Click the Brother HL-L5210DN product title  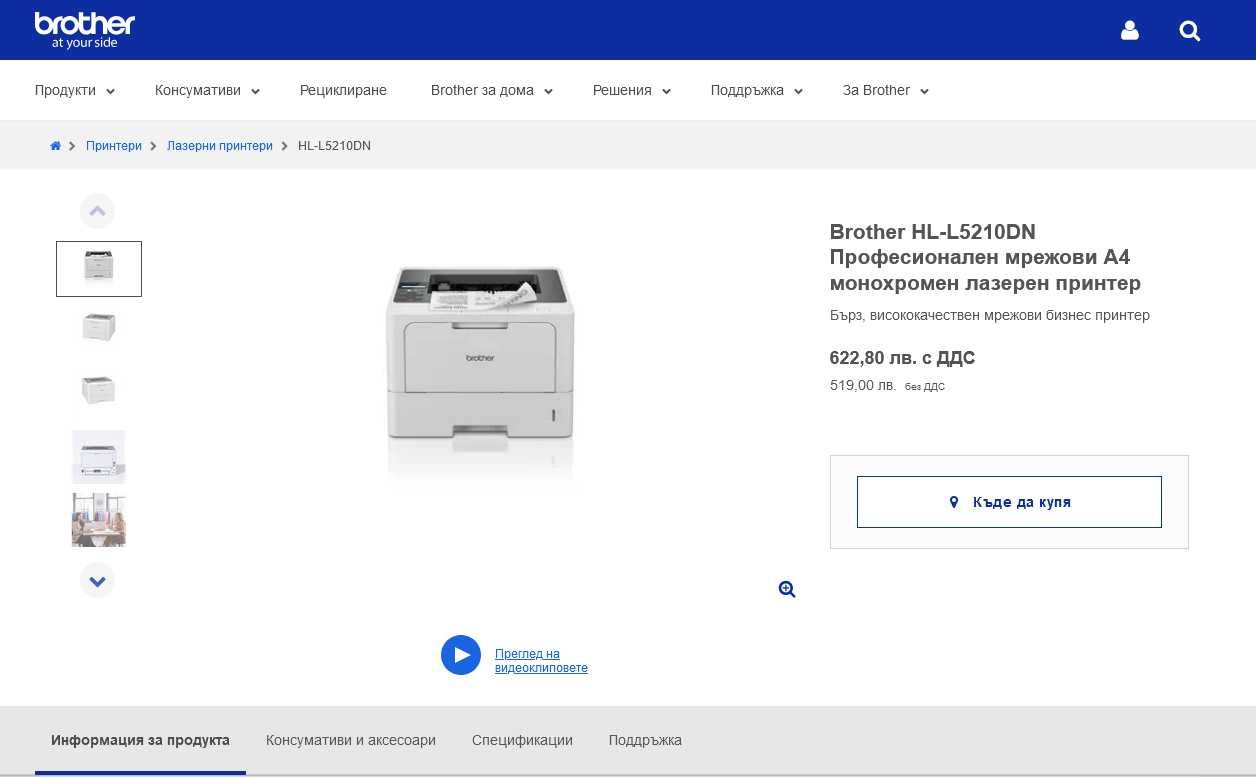point(985,257)
